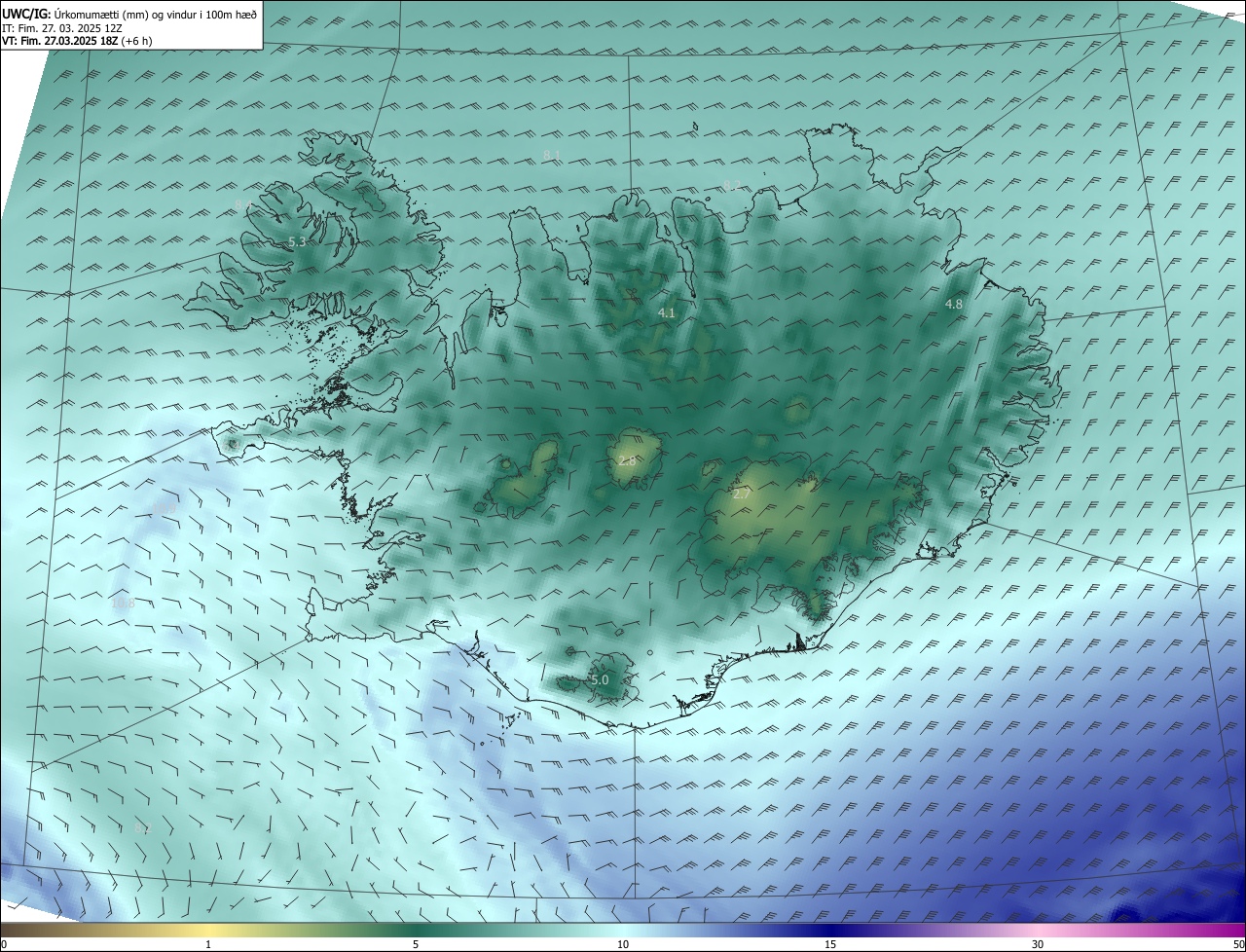
Task: Click the 4.8 value label in east Iceland
Action: tap(954, 305)
